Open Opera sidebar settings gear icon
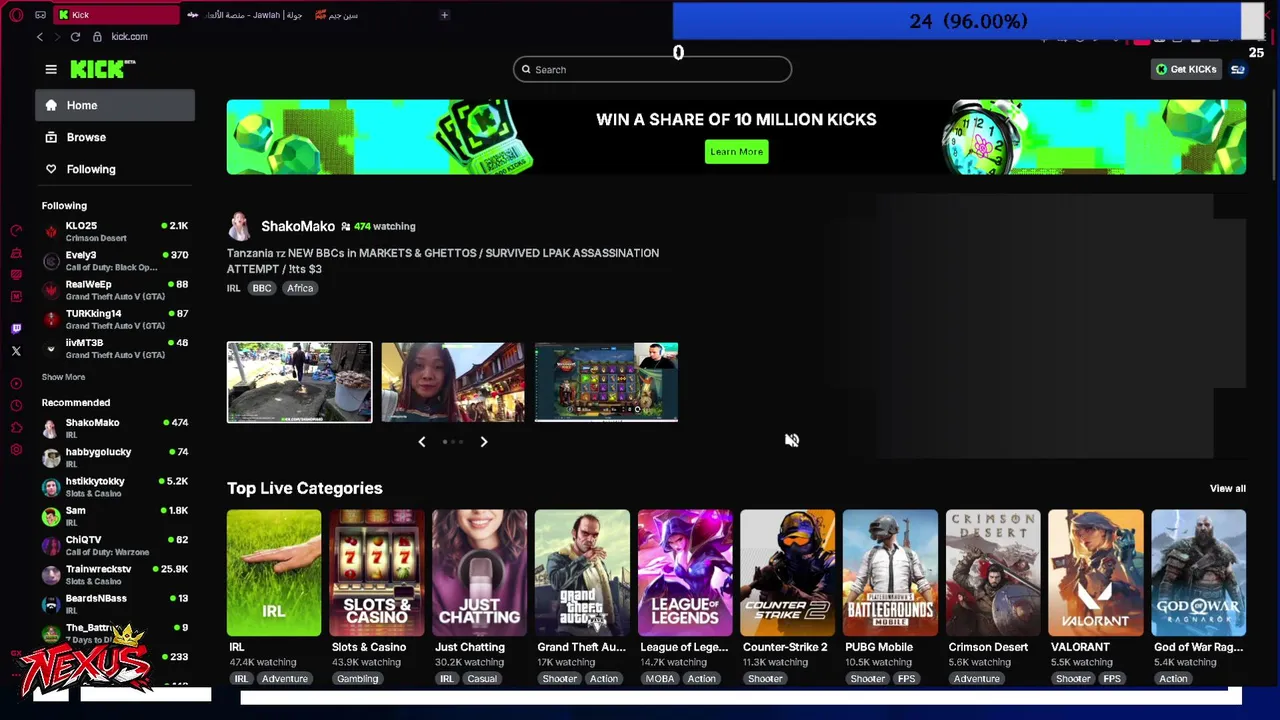This screenshot has height=720, width=1280. click(16, 450)
